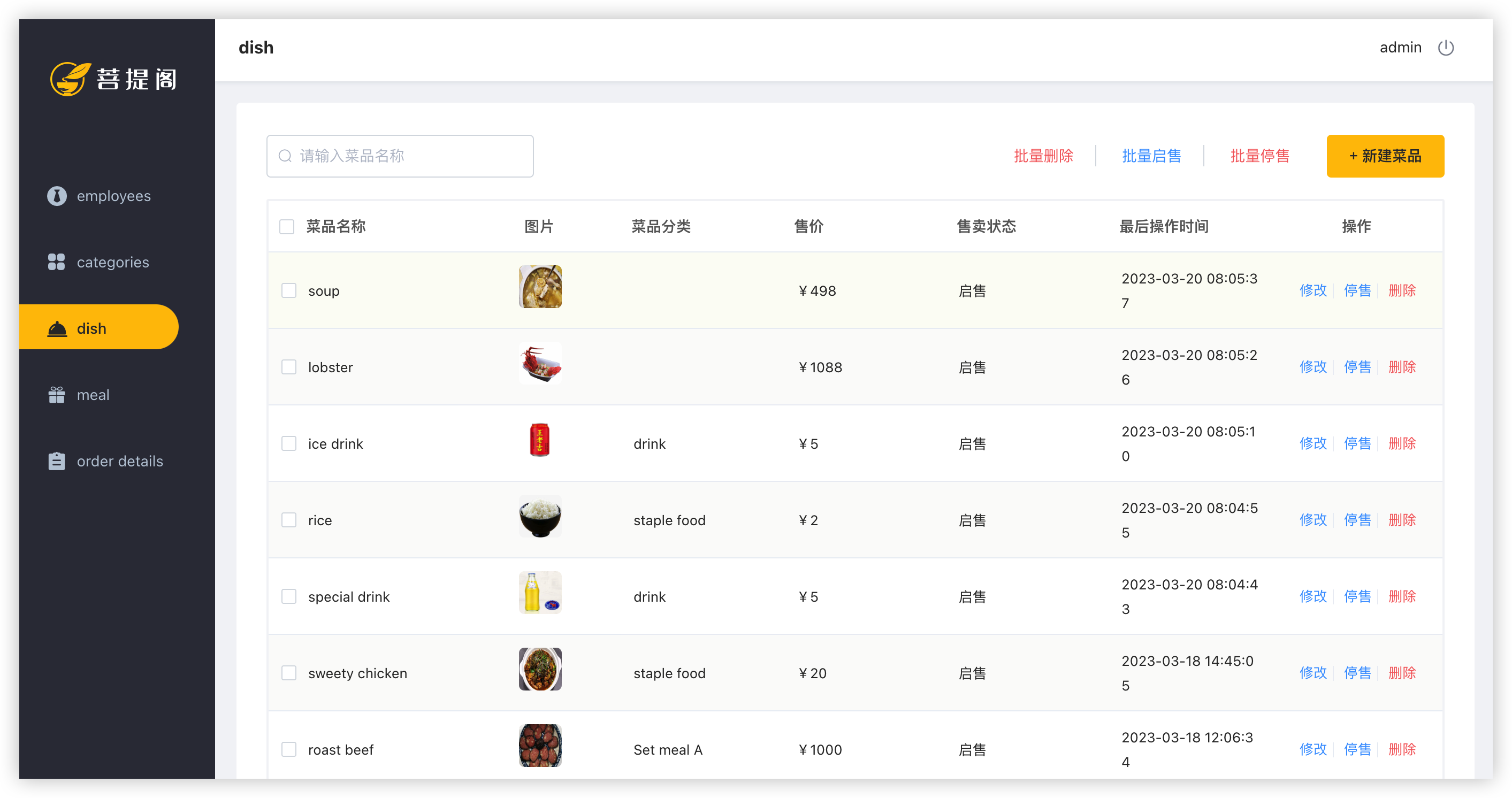
Task: Click the order details clipboard icon
Action: [x=56, y=461]
